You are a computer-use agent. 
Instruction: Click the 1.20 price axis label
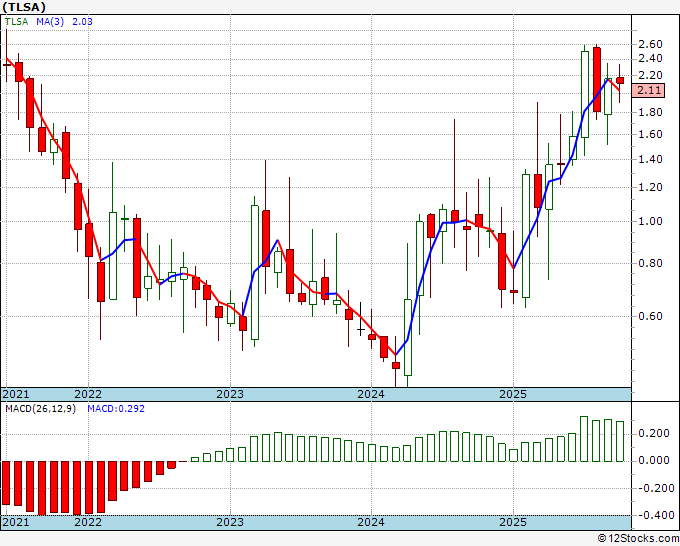pos(650,187)
